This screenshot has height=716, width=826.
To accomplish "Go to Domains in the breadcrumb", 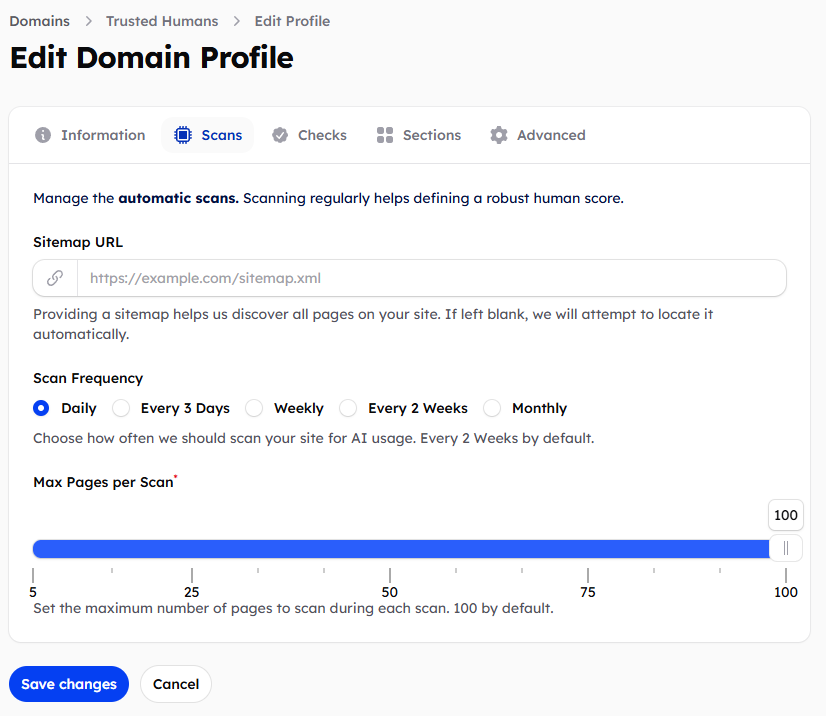I will tap(40, 21).
